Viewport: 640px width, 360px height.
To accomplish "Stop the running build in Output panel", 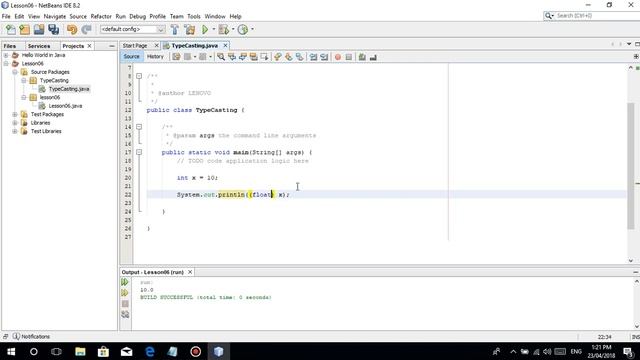I will pos(125,304).
